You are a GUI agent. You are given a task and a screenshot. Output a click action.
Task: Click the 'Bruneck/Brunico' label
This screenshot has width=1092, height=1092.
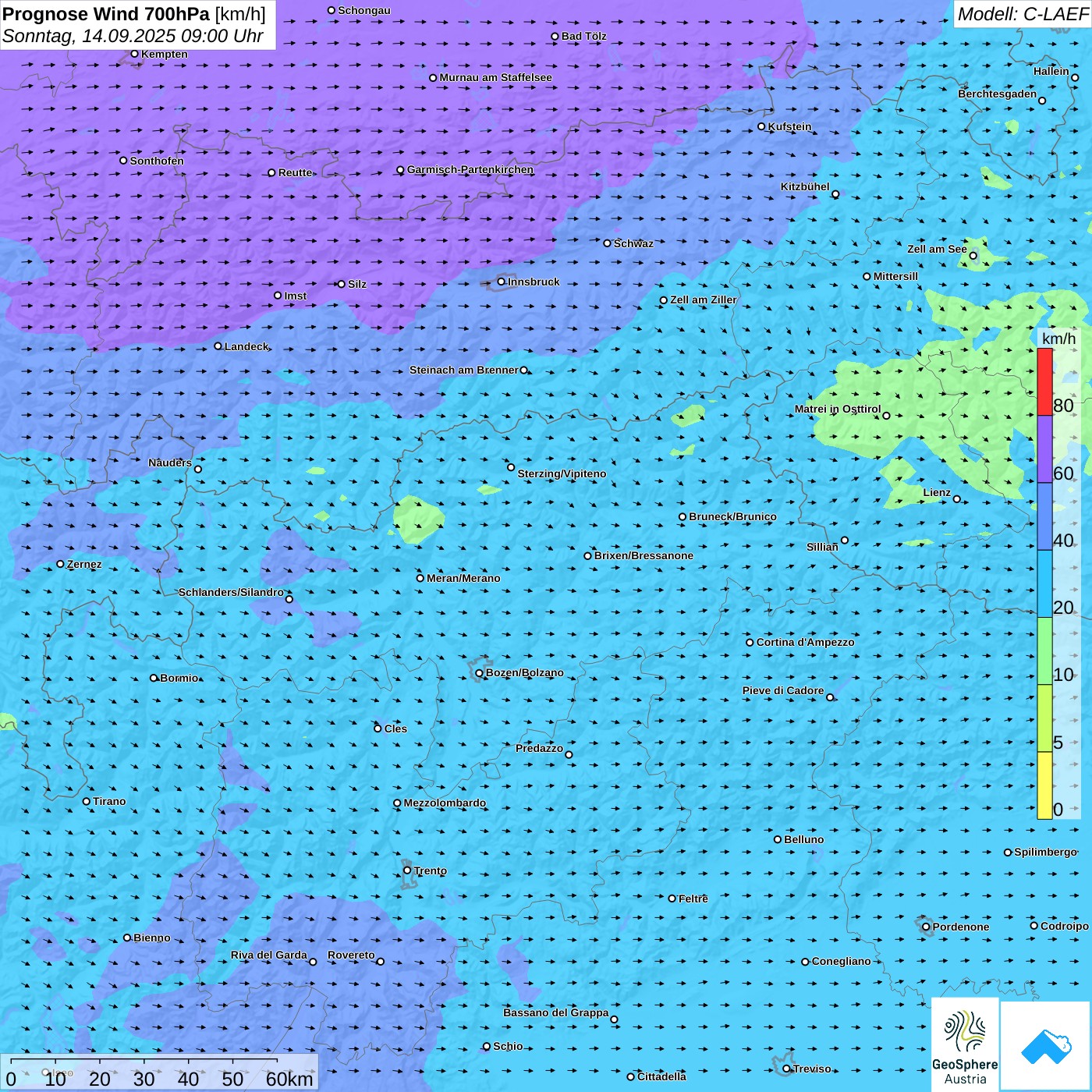pyautogui.click(x=732, y=516)
